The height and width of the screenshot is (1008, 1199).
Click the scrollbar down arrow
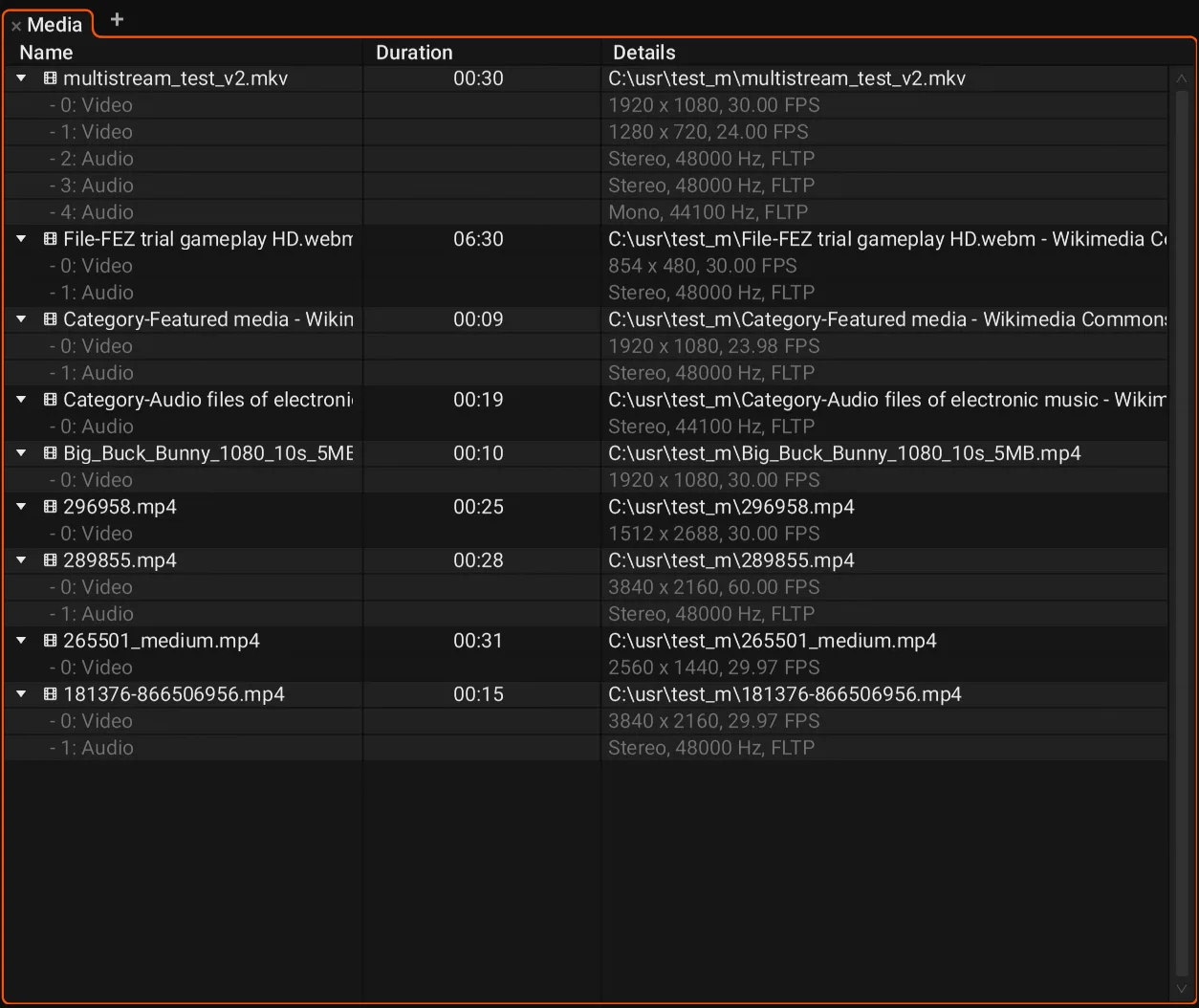point(1182,989)
